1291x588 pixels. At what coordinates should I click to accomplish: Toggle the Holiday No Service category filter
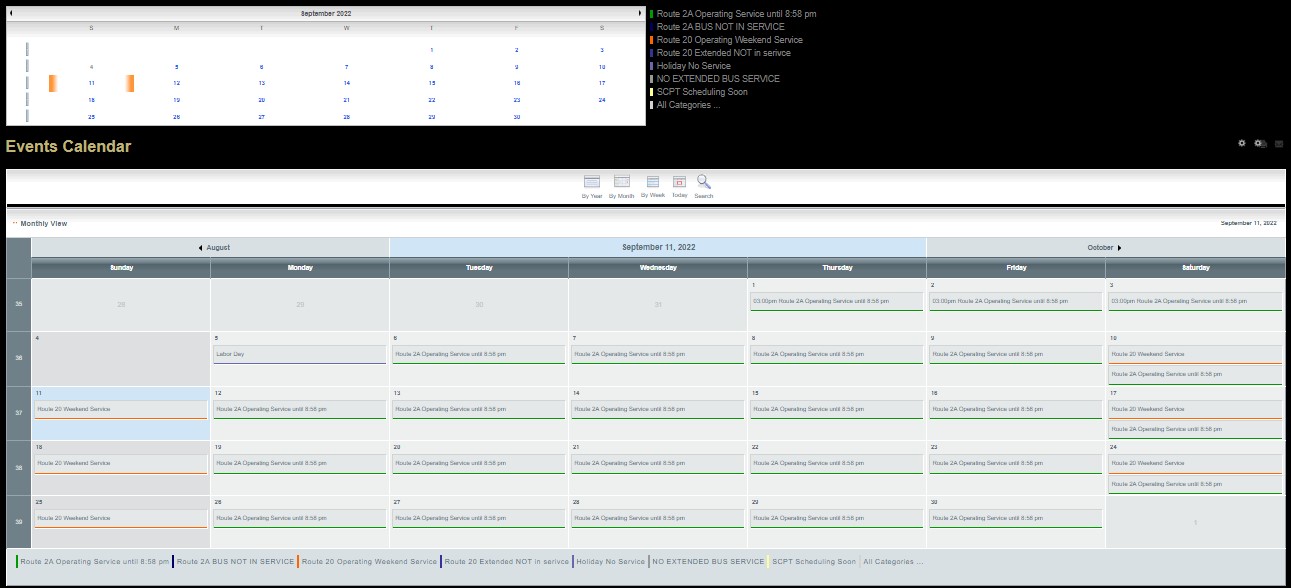(x=610, y=562)
